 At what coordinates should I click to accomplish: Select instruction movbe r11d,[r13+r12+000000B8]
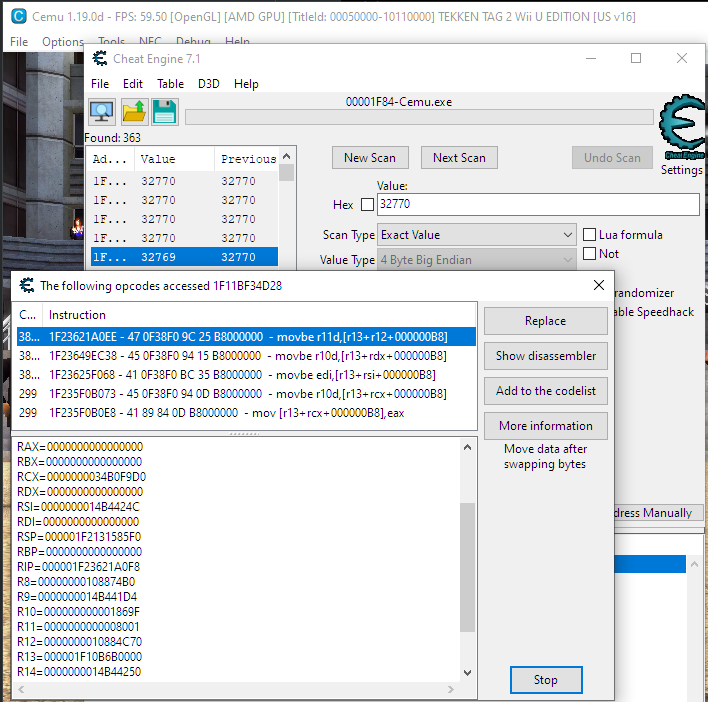click(x=246, y=337)
